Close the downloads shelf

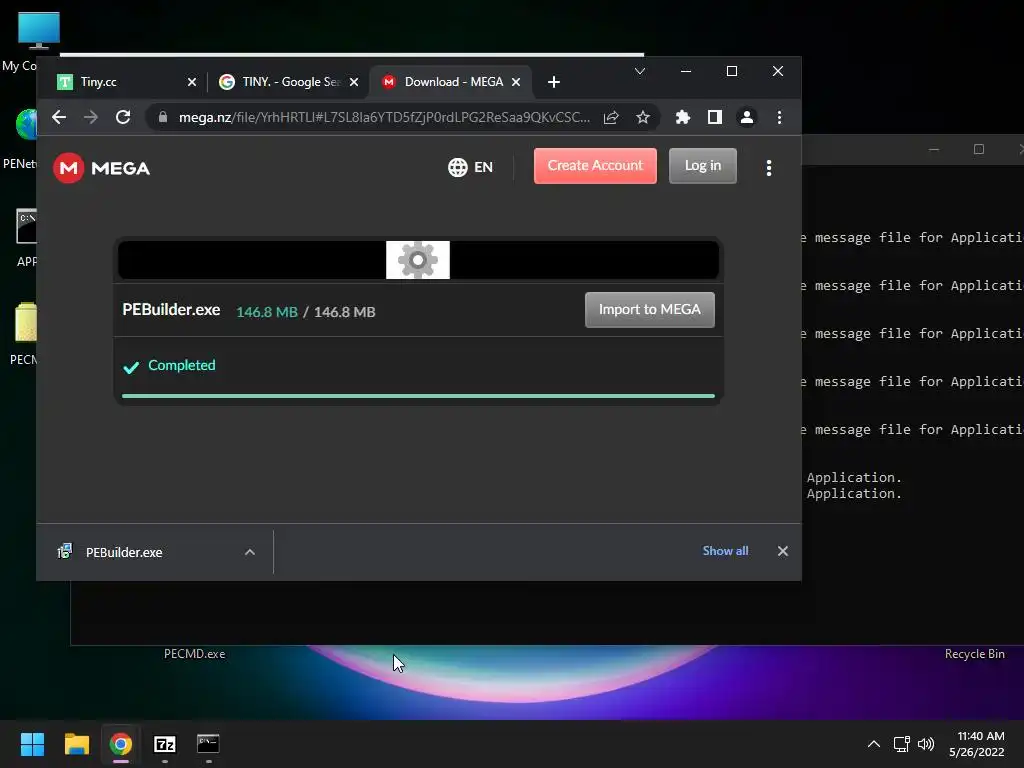point(782,551)
